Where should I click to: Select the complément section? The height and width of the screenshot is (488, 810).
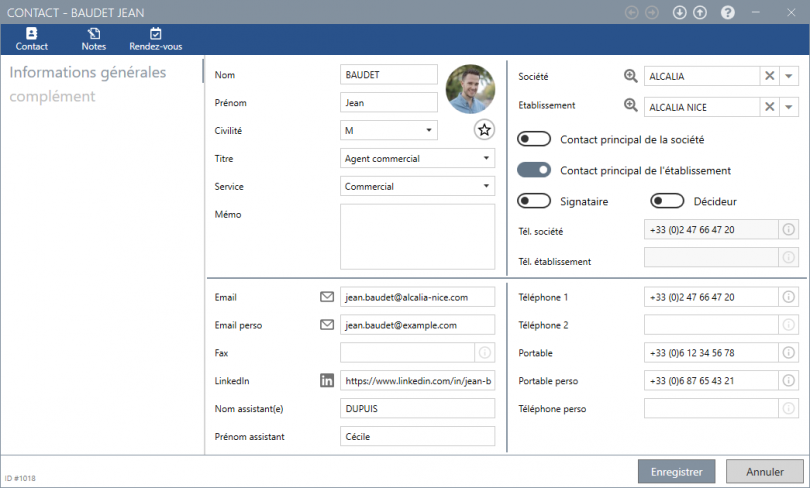[52, 96]
